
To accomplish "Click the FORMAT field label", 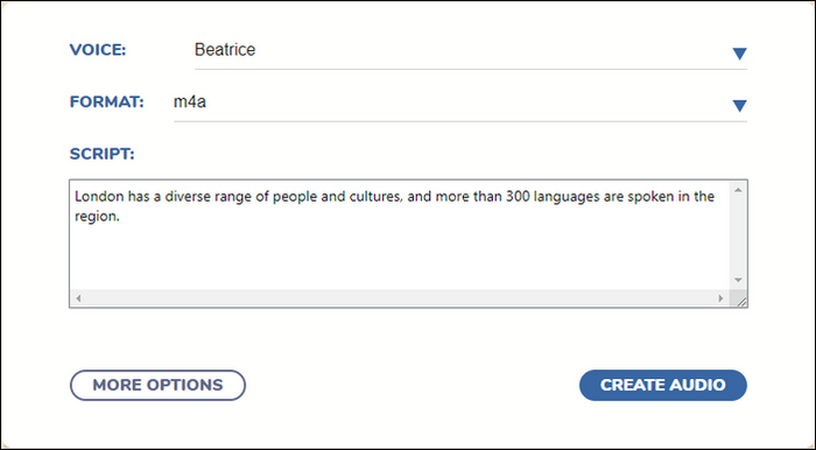I will [x=107, y=102].
